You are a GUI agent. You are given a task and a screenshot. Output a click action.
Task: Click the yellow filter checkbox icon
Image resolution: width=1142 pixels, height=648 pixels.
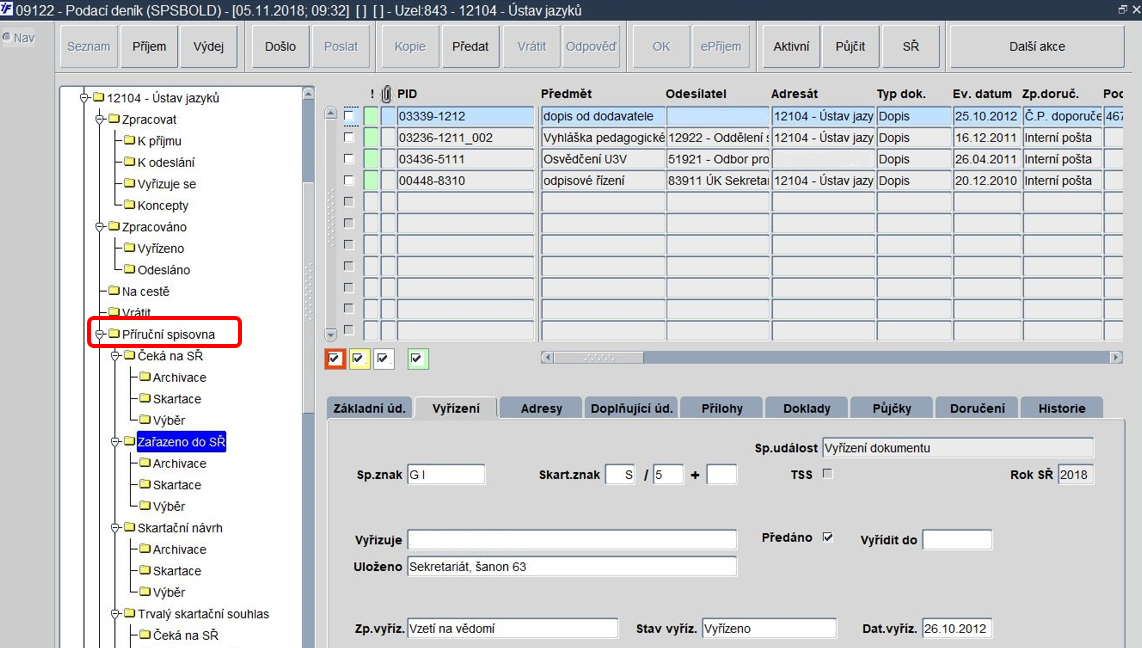[x=359, y=358]
